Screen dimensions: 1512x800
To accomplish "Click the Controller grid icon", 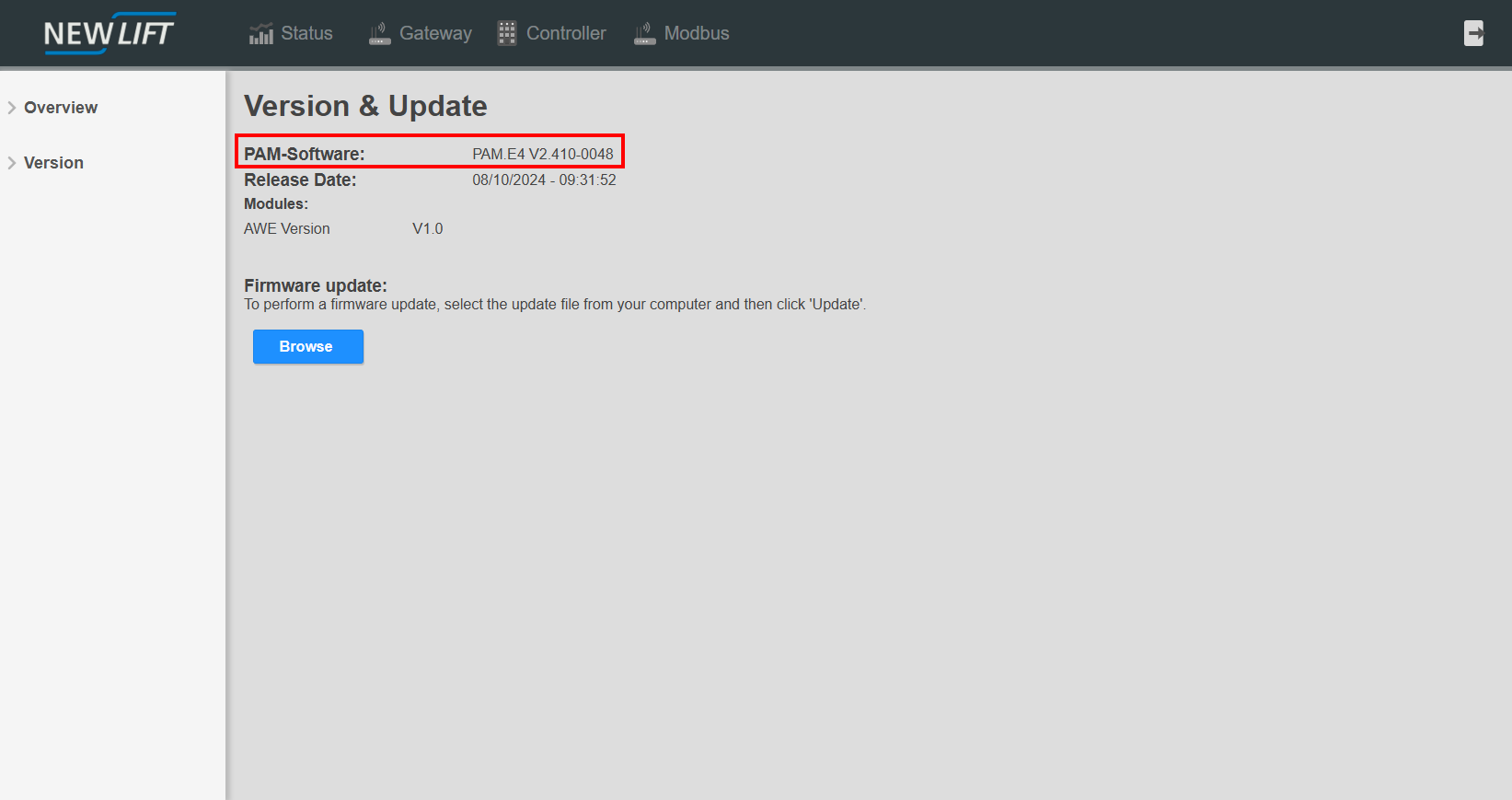I will point(507,33).
